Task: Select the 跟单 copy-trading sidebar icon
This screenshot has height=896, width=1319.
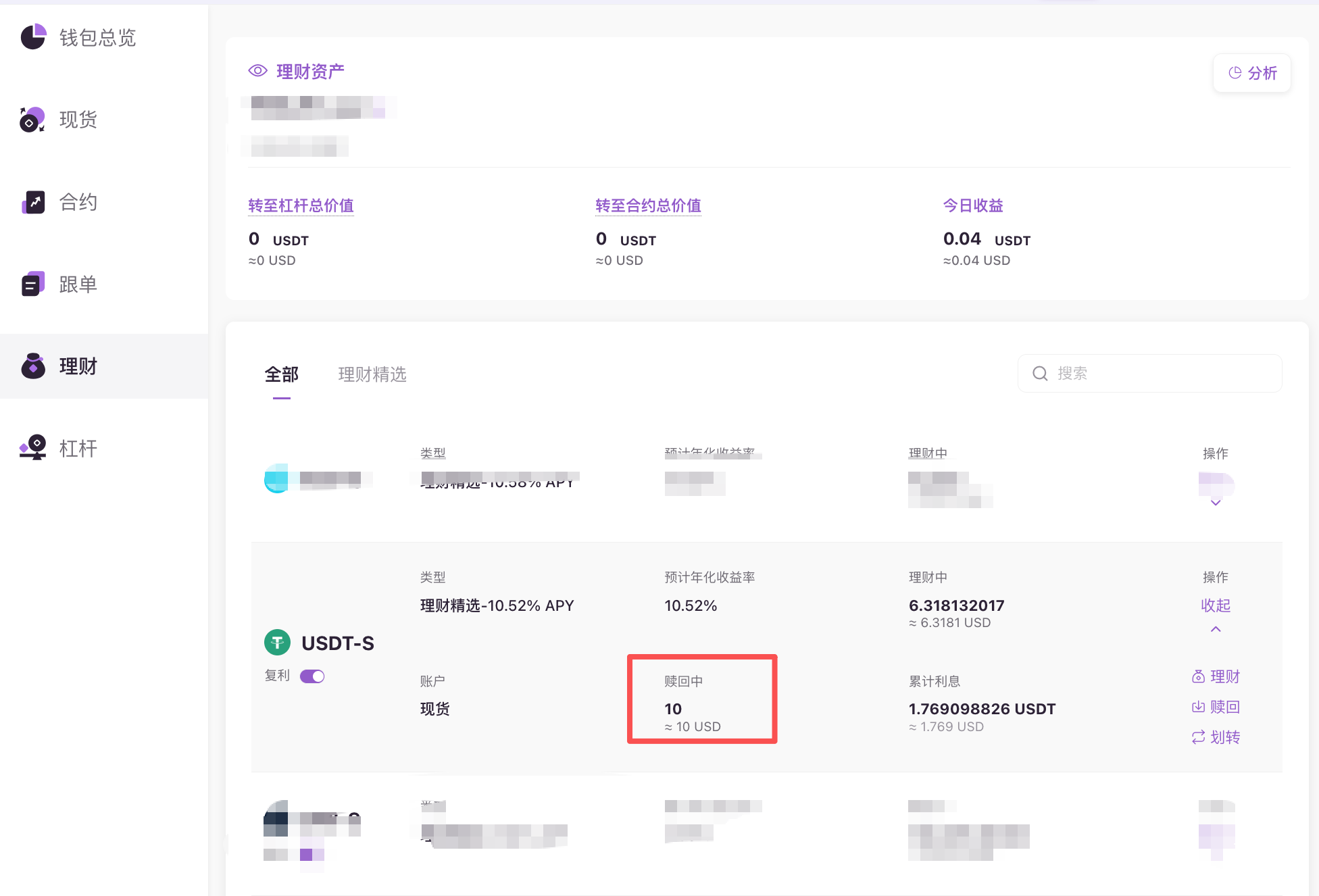Action: click(33, 284)
